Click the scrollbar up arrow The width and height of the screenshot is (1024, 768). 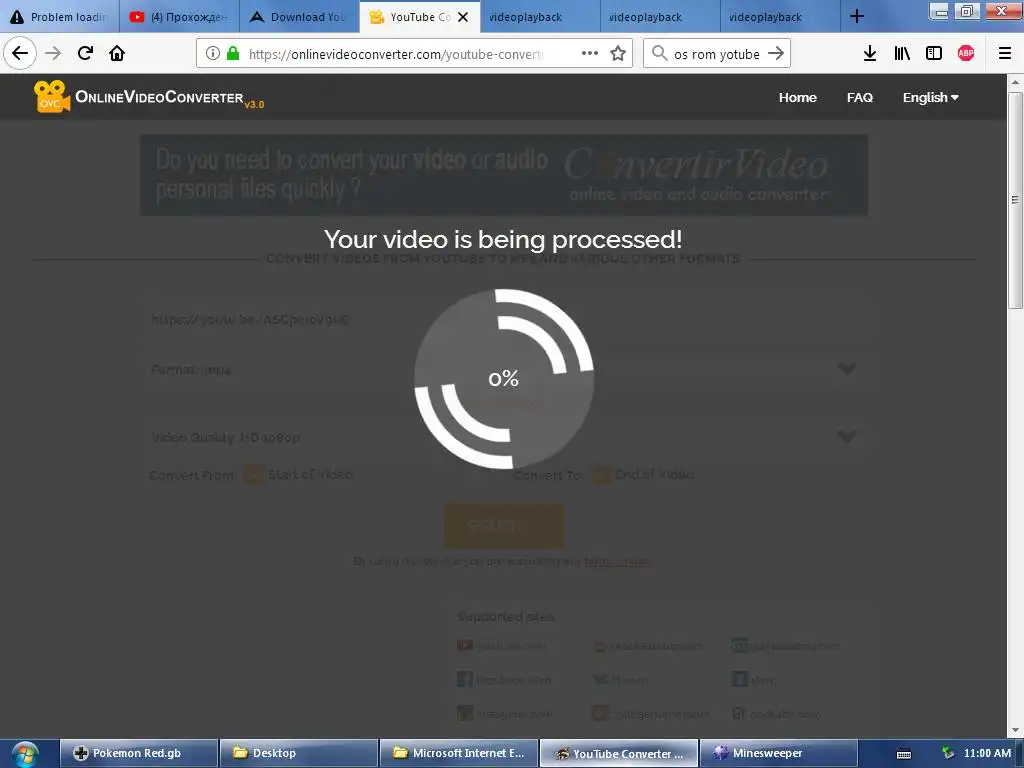coord(1015,82)
